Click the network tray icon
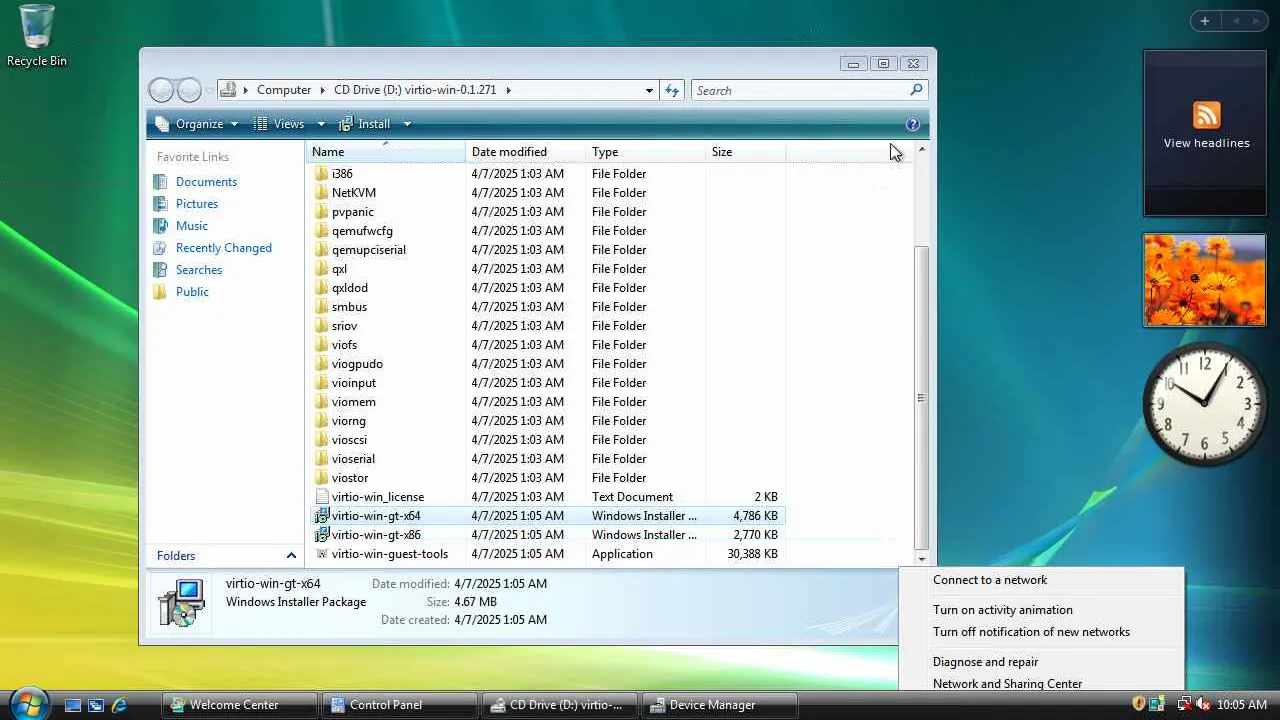The height and width of the screenshot is (720, 1280). point(1184,705)
